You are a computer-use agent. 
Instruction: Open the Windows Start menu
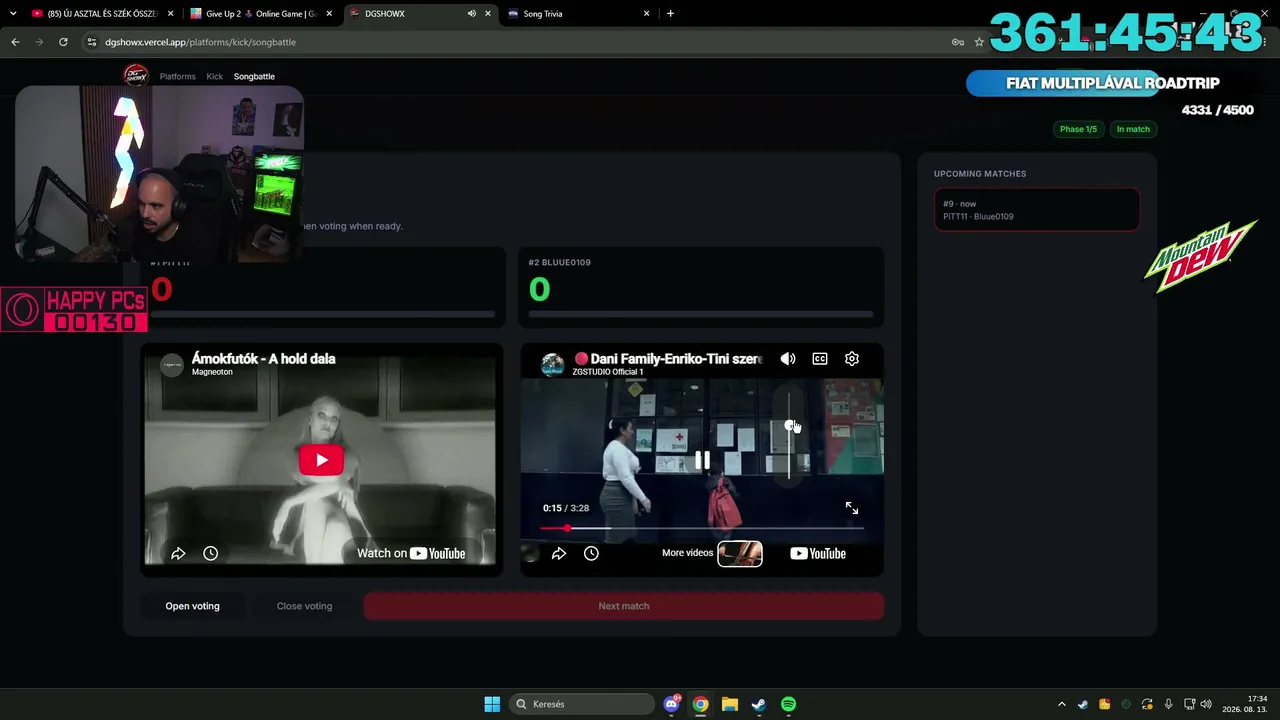click(492, 704)
